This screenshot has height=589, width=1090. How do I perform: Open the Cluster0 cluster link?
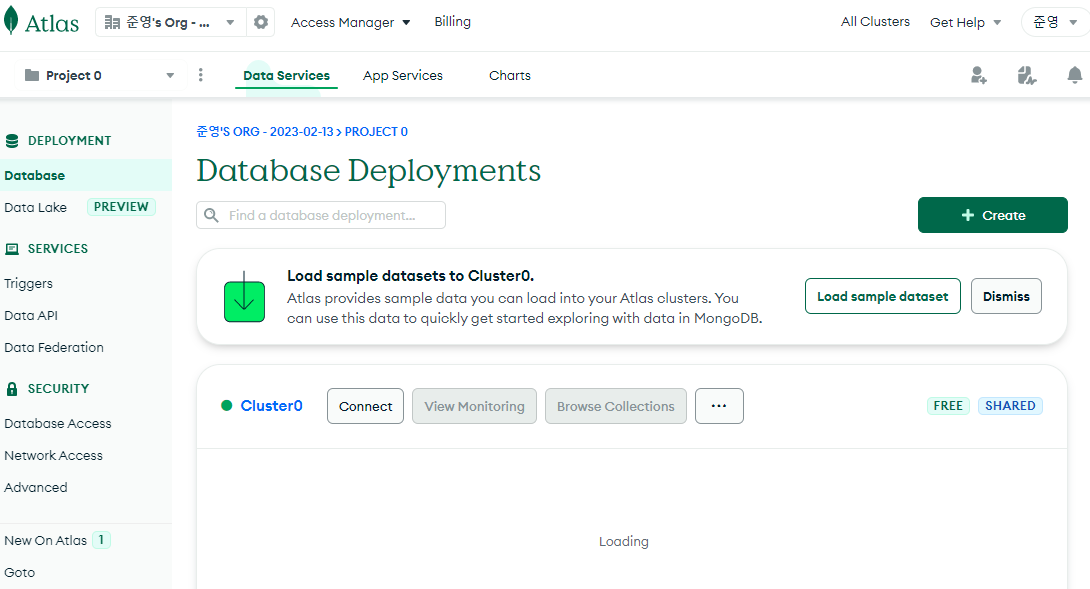272,405
